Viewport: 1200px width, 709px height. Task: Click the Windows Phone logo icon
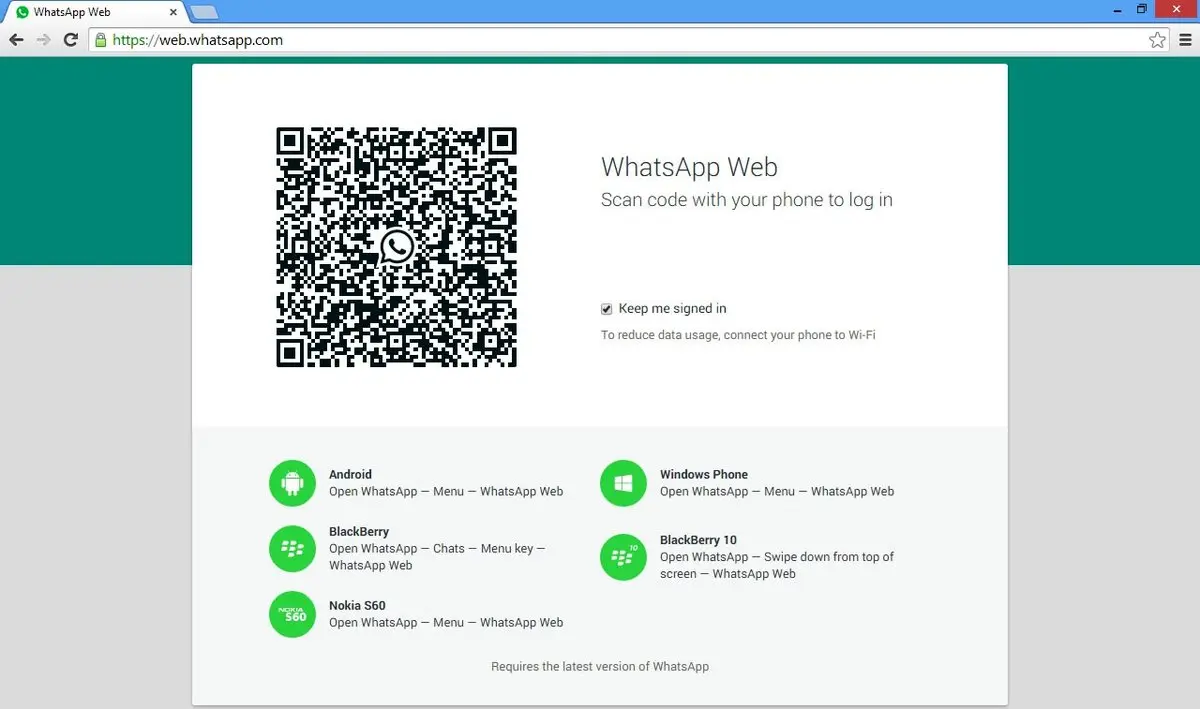coord(623,484)
